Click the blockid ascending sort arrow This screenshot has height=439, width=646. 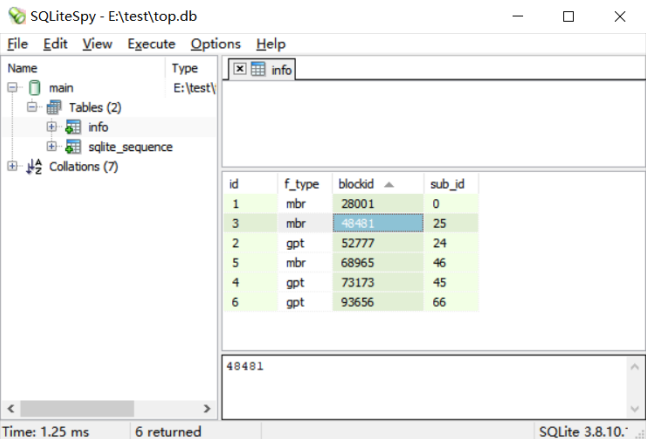(x=389, y=185)
